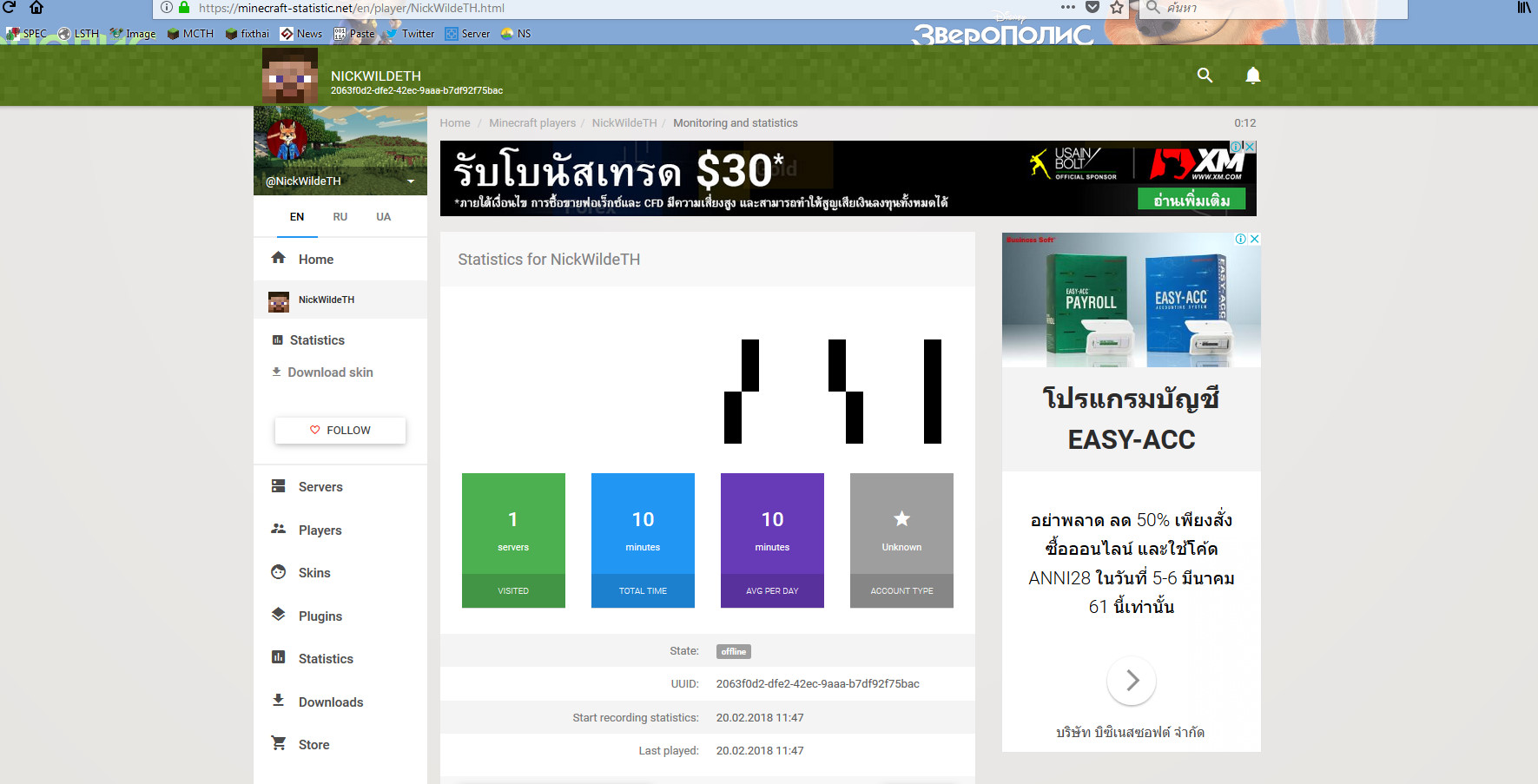
Task: Open Store from the sidebar
Action: (314, 745)
